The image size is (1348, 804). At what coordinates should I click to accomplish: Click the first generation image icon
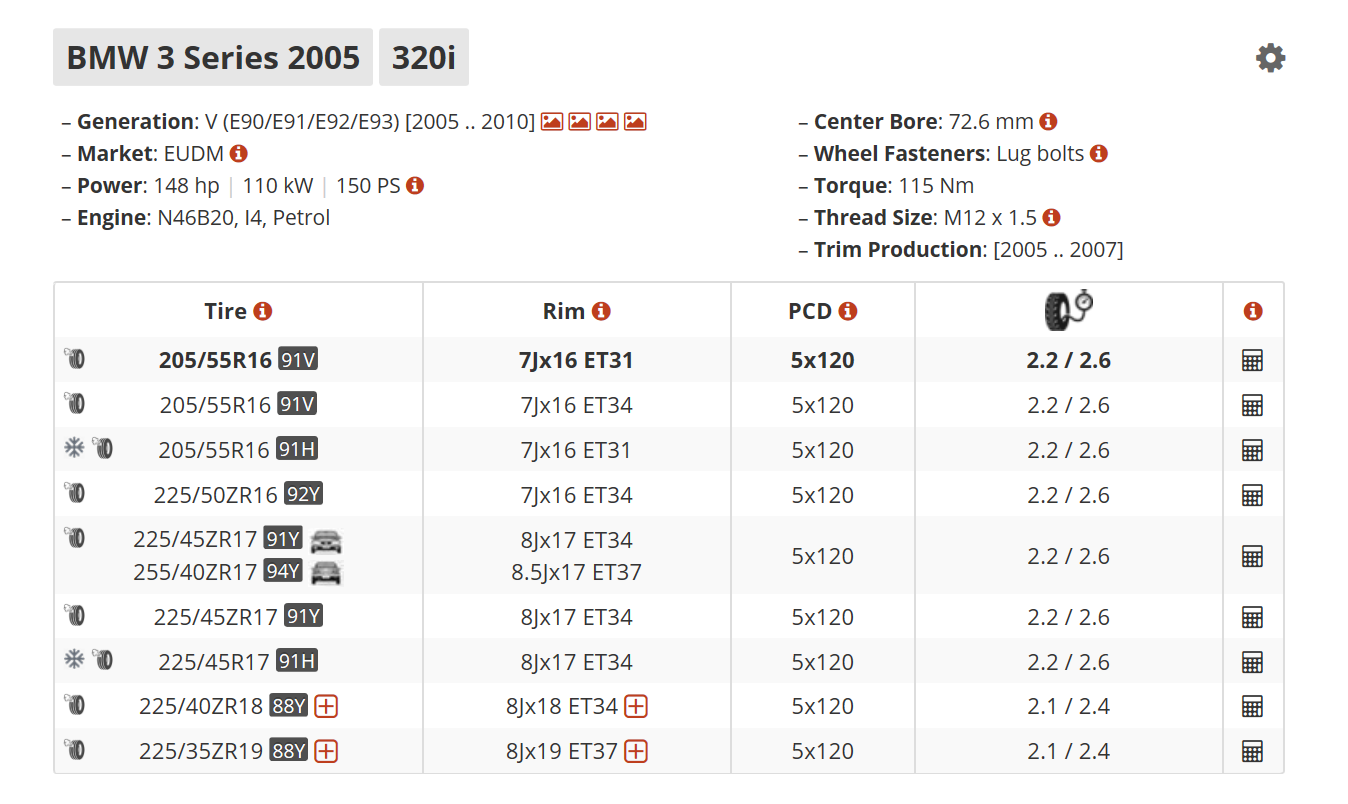(551, 122)
